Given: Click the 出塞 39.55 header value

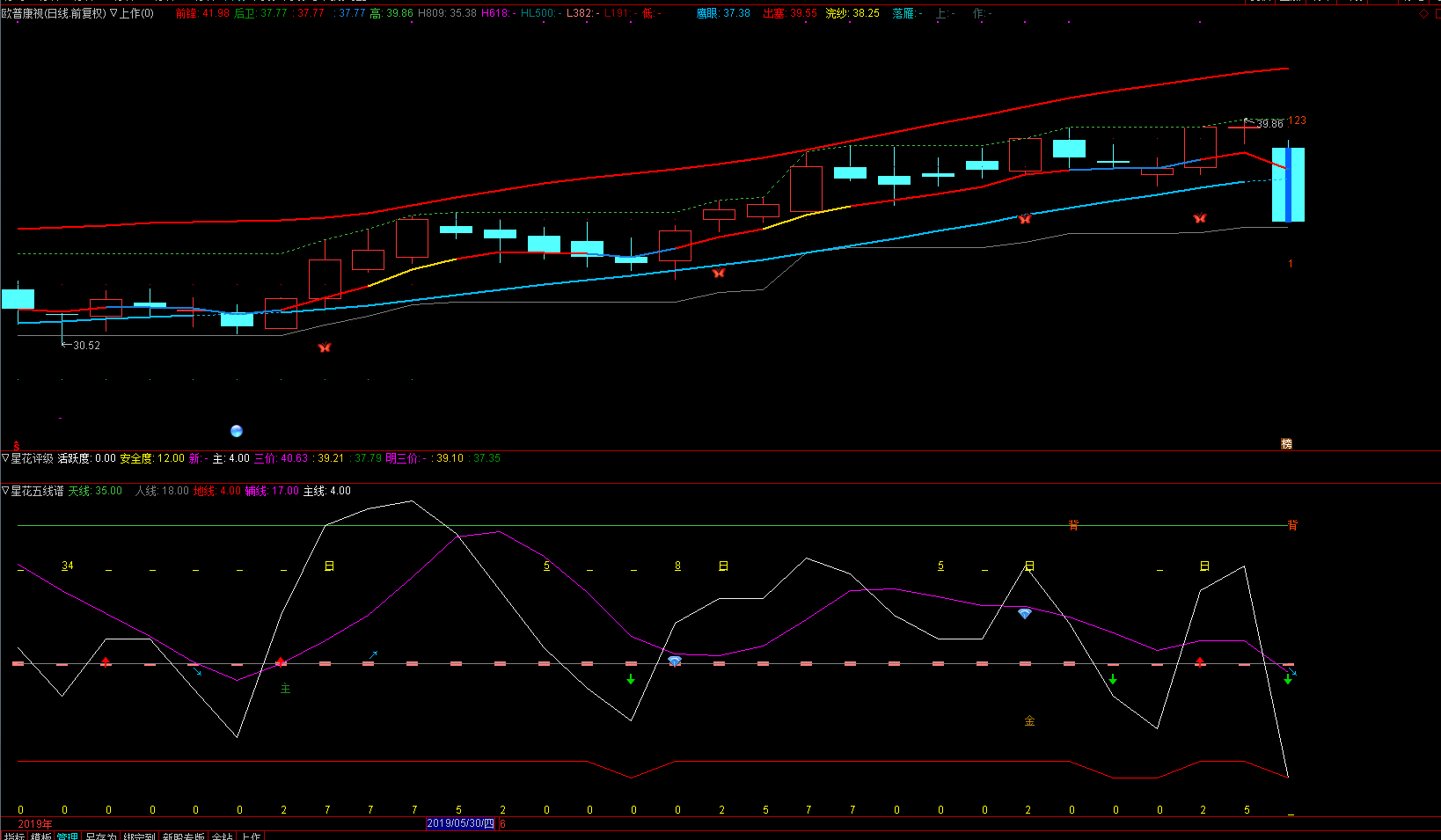Looking at the screenshot, I should pos(790,13).
